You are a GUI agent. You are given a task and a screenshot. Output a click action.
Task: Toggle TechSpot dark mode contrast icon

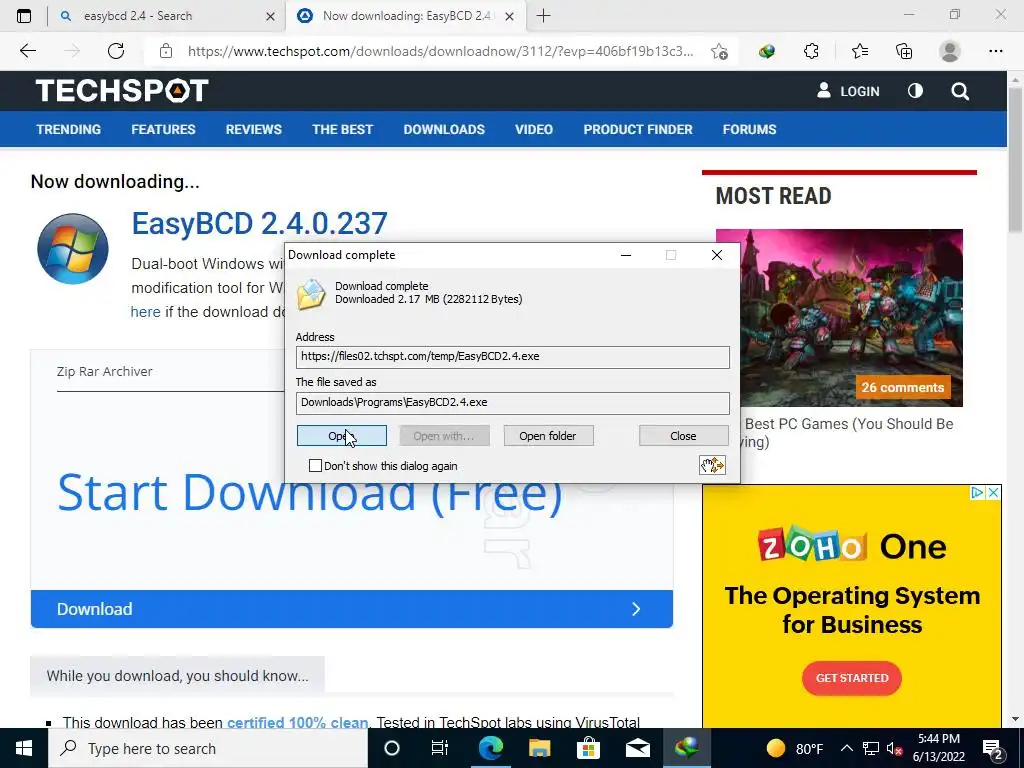pos(915,91)
